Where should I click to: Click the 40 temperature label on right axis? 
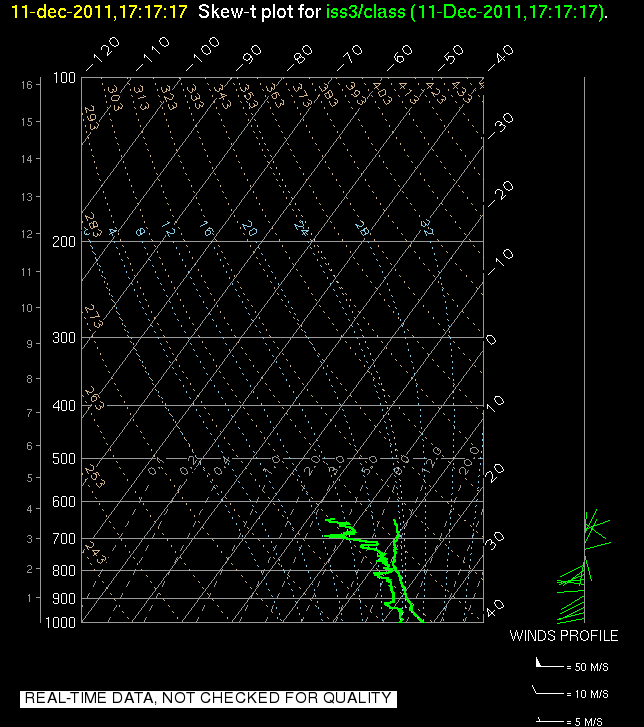[495, 608]
